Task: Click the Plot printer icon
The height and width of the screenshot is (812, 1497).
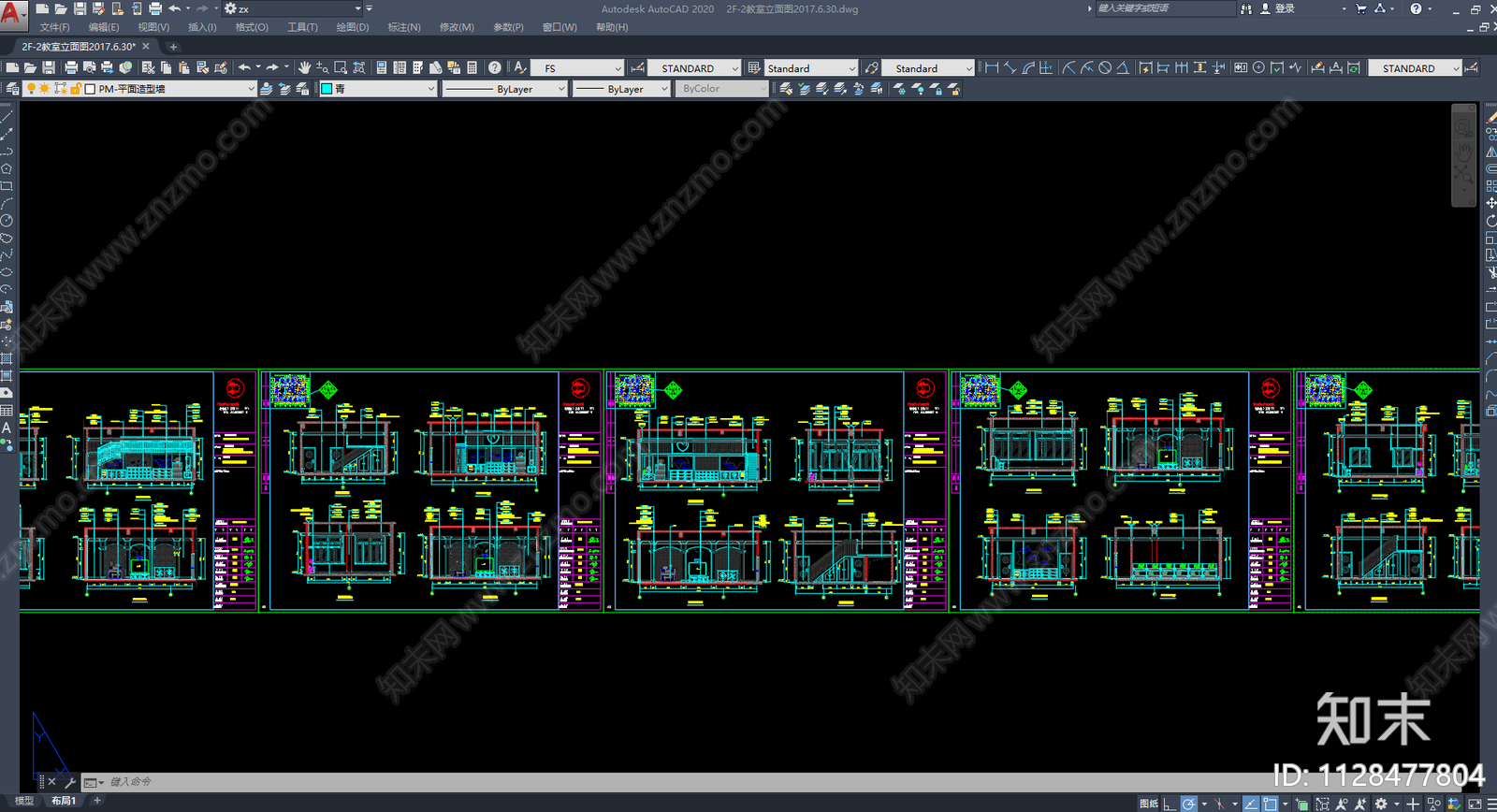Action: pos(71,67)
